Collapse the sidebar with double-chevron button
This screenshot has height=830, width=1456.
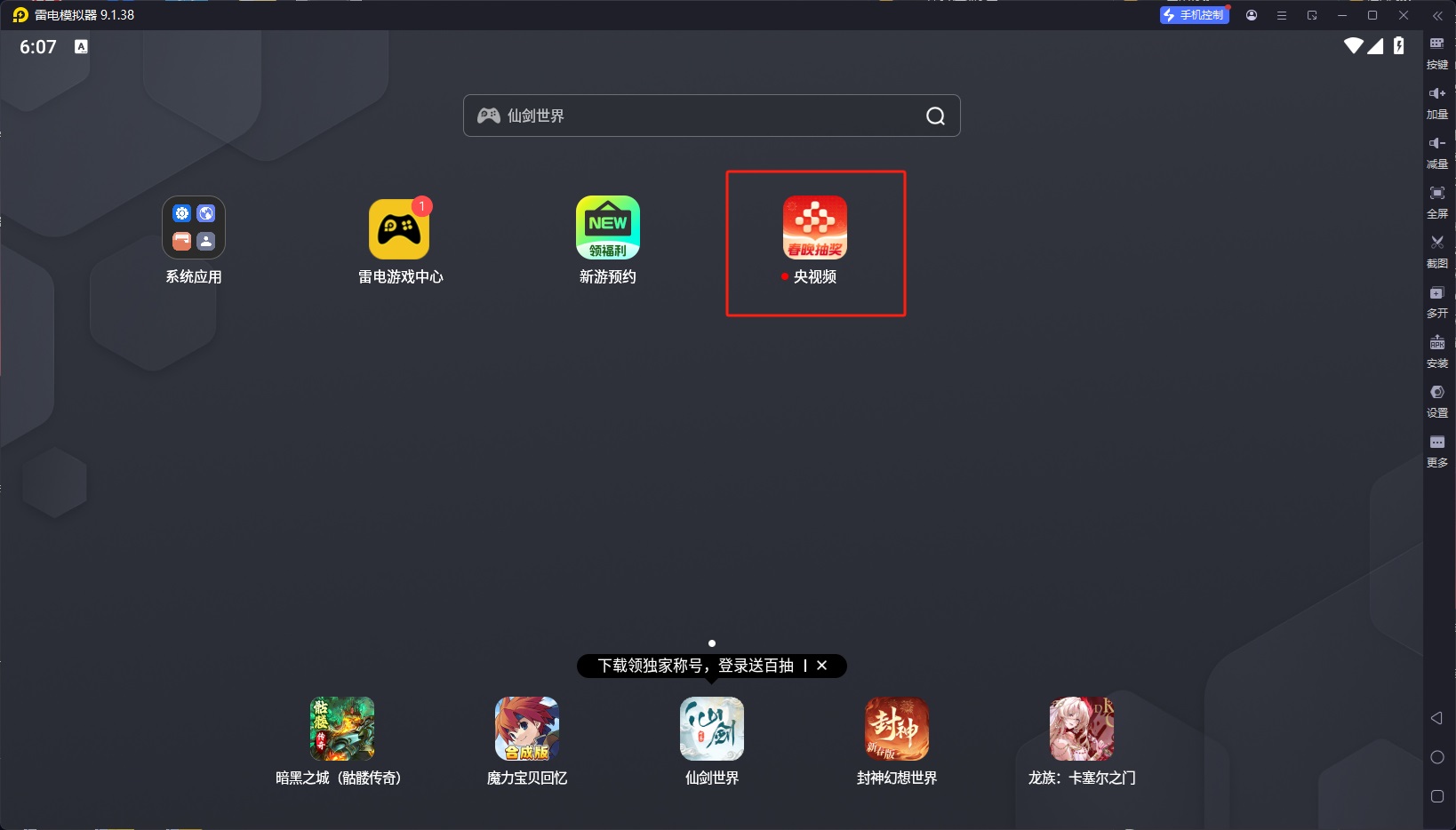[1437, 15]
